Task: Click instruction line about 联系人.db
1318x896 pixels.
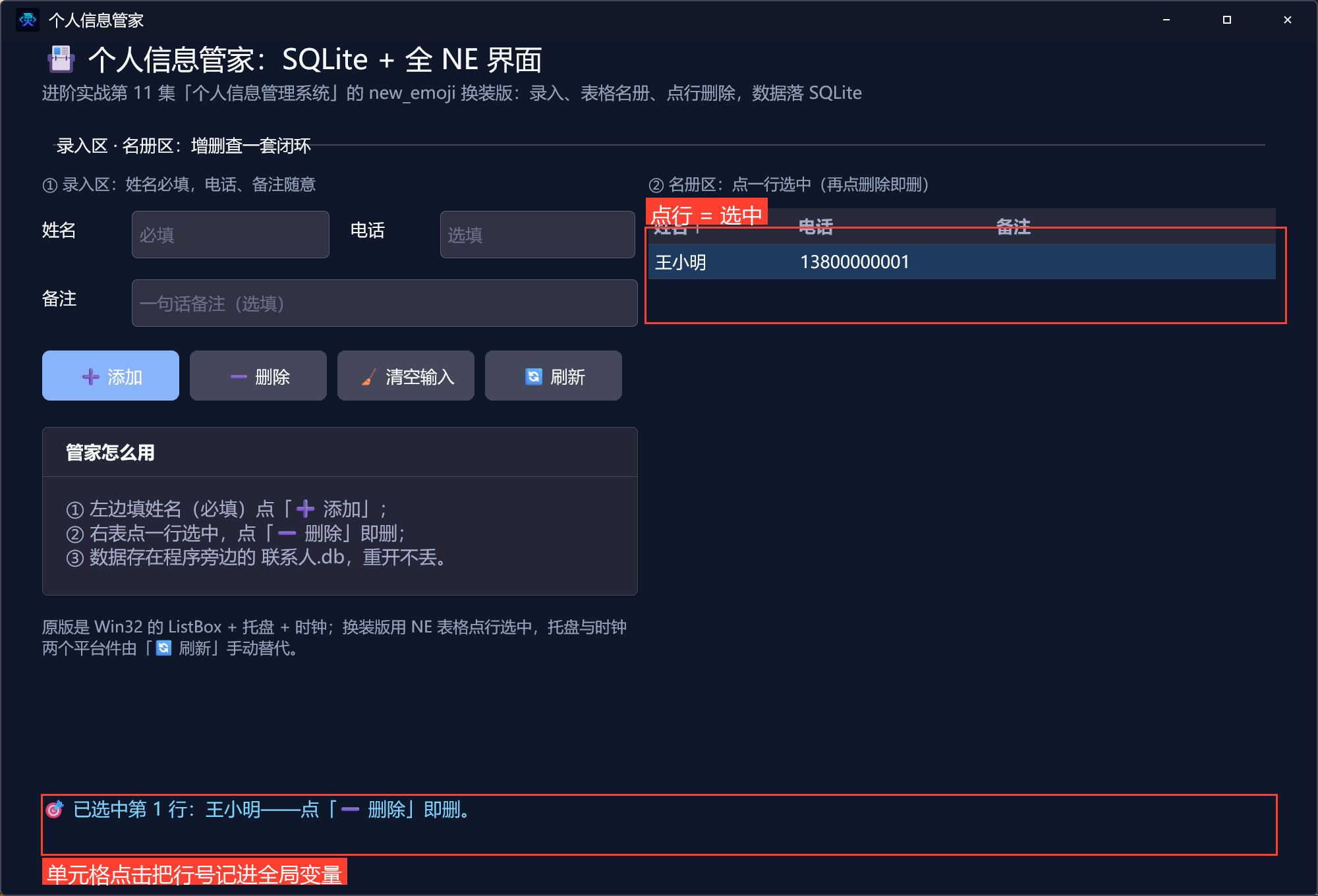Action: tap(258, 557)
